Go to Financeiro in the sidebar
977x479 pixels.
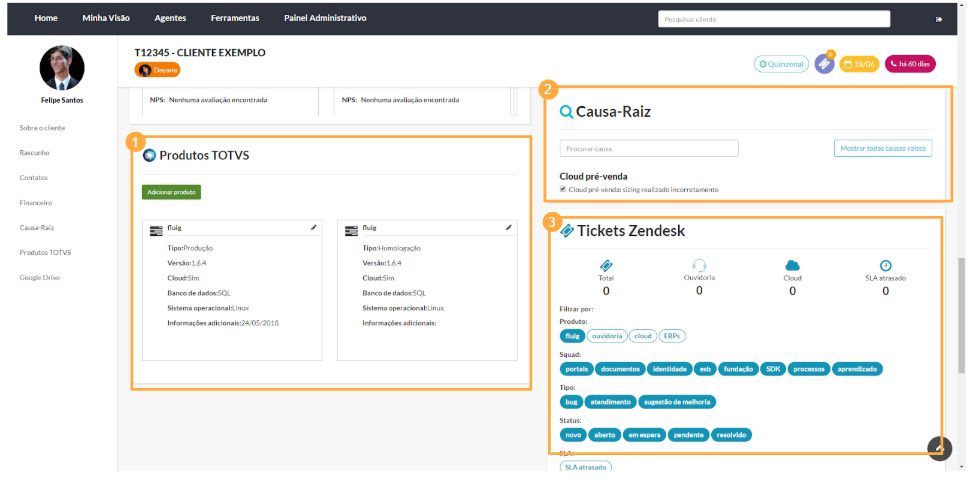(36, 202)
